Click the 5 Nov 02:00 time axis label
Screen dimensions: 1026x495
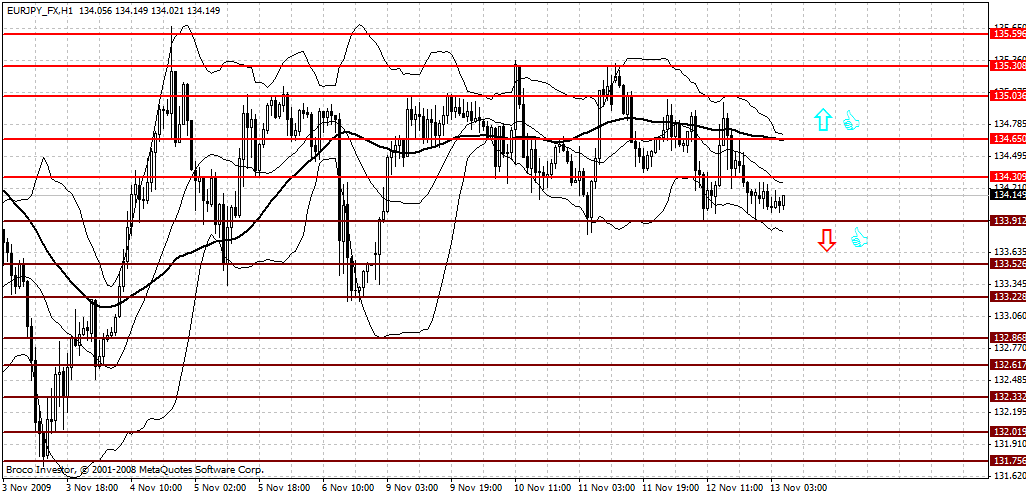pyautogui.click(x=220, y=488)
